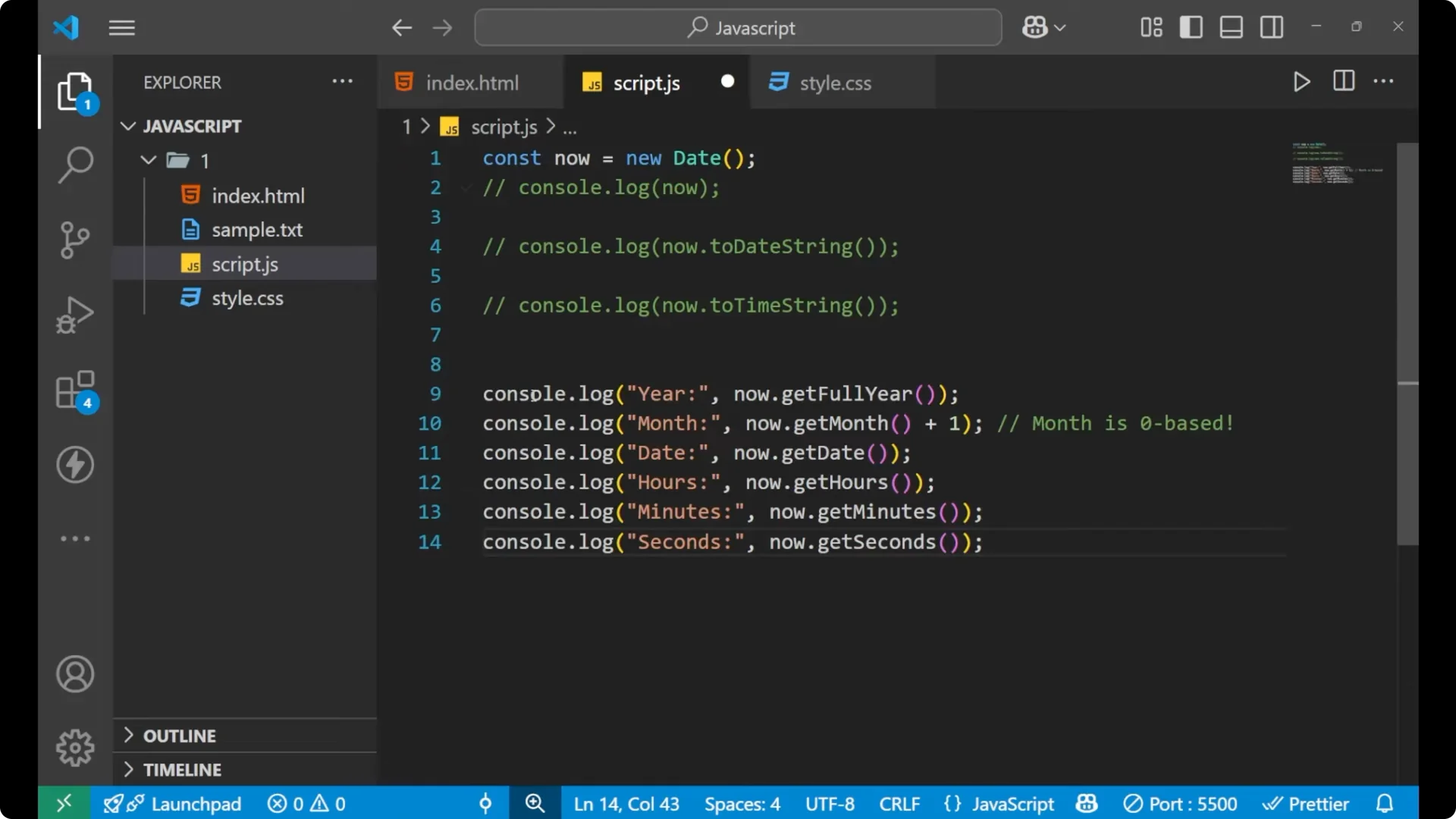This screenshot has width=1456, height=819.
Task: Open the Accounts icon in the activity bar
Action: (74, 673)
